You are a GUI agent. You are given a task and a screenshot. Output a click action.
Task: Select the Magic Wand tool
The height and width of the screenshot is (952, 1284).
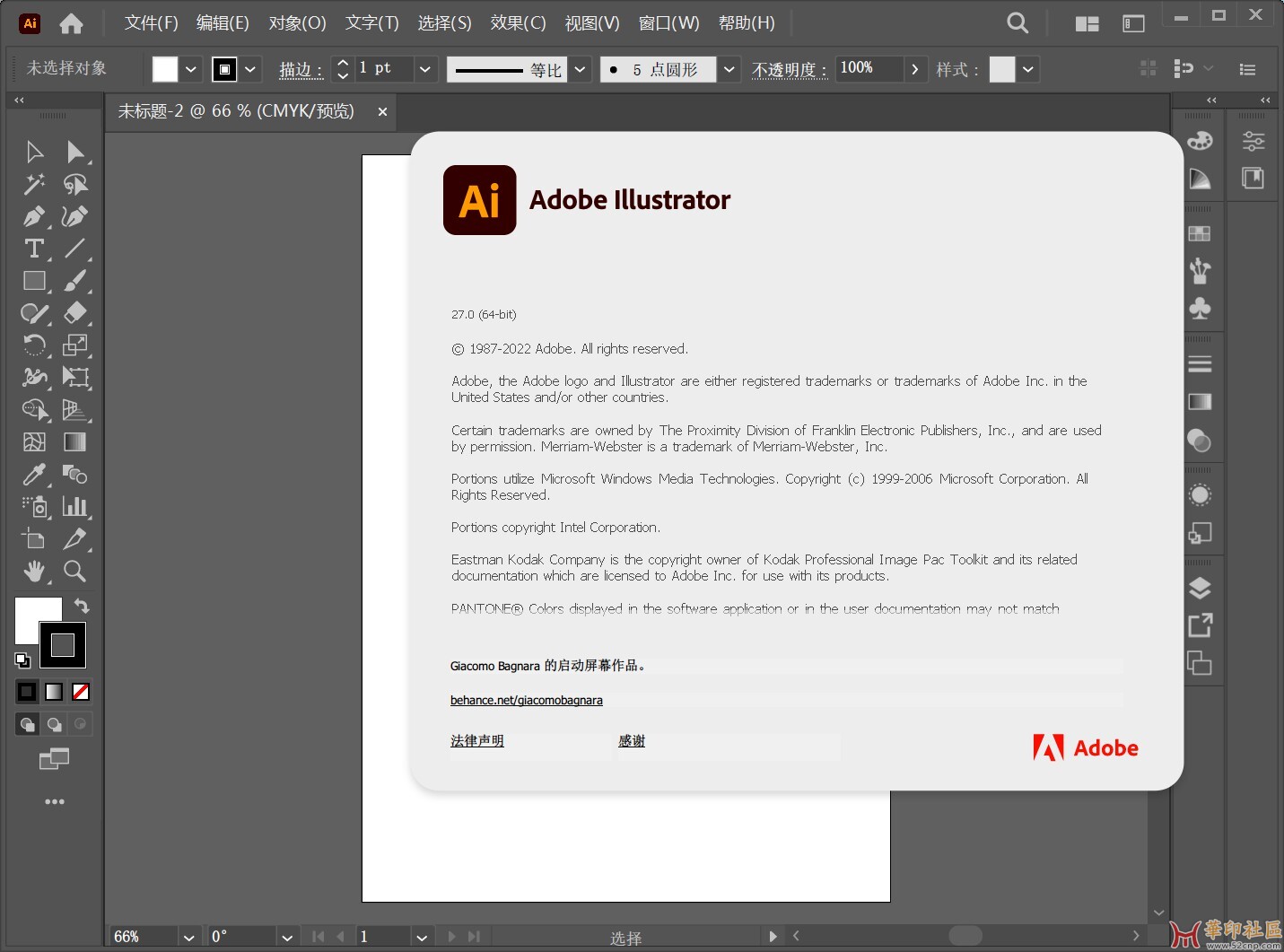click(x=34, y=185)
